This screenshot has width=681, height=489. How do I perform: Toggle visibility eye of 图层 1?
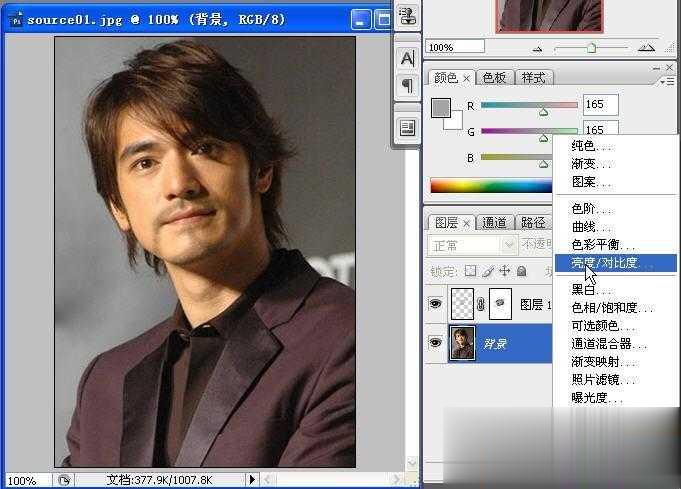click(x=435, y=304)
